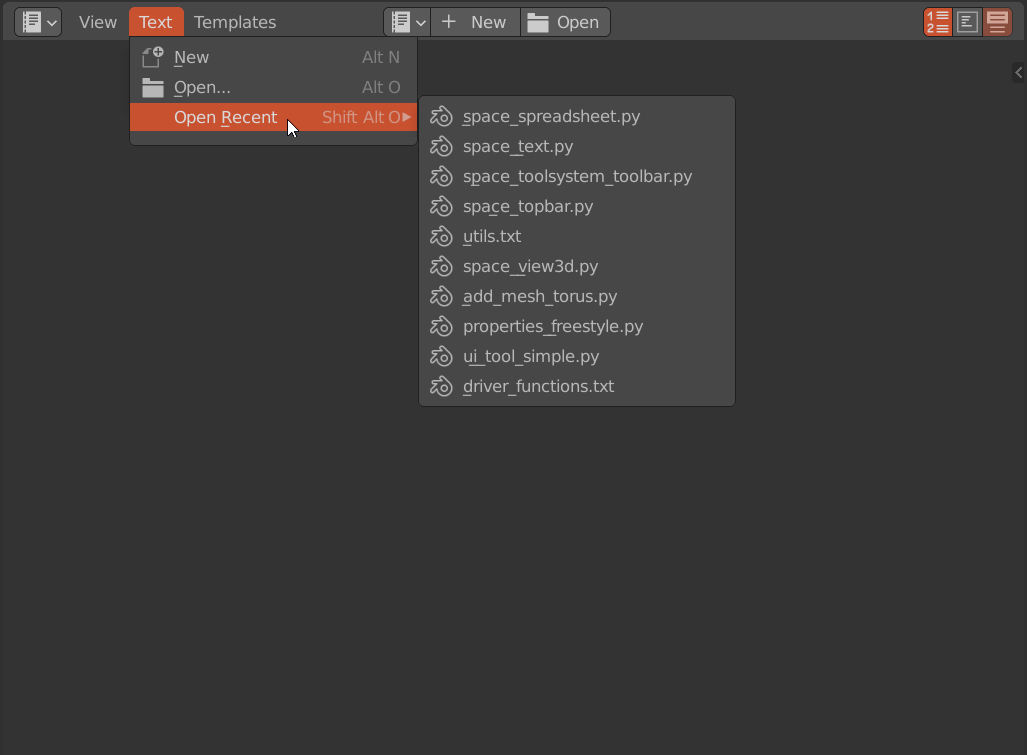The image size is (1027, 755).
Task: Click the Blender icon beside driver_functions.txt
Action: click(441, 386)
